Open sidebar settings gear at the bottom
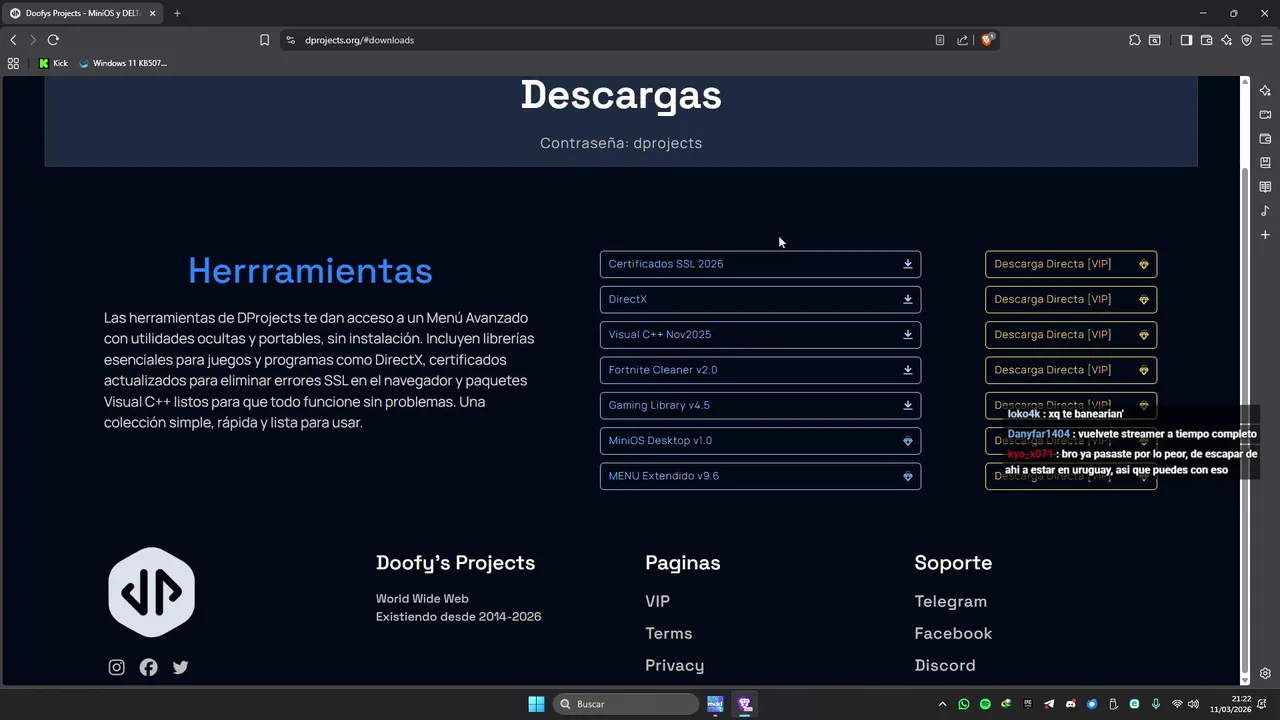 [x=1265, y=674]
